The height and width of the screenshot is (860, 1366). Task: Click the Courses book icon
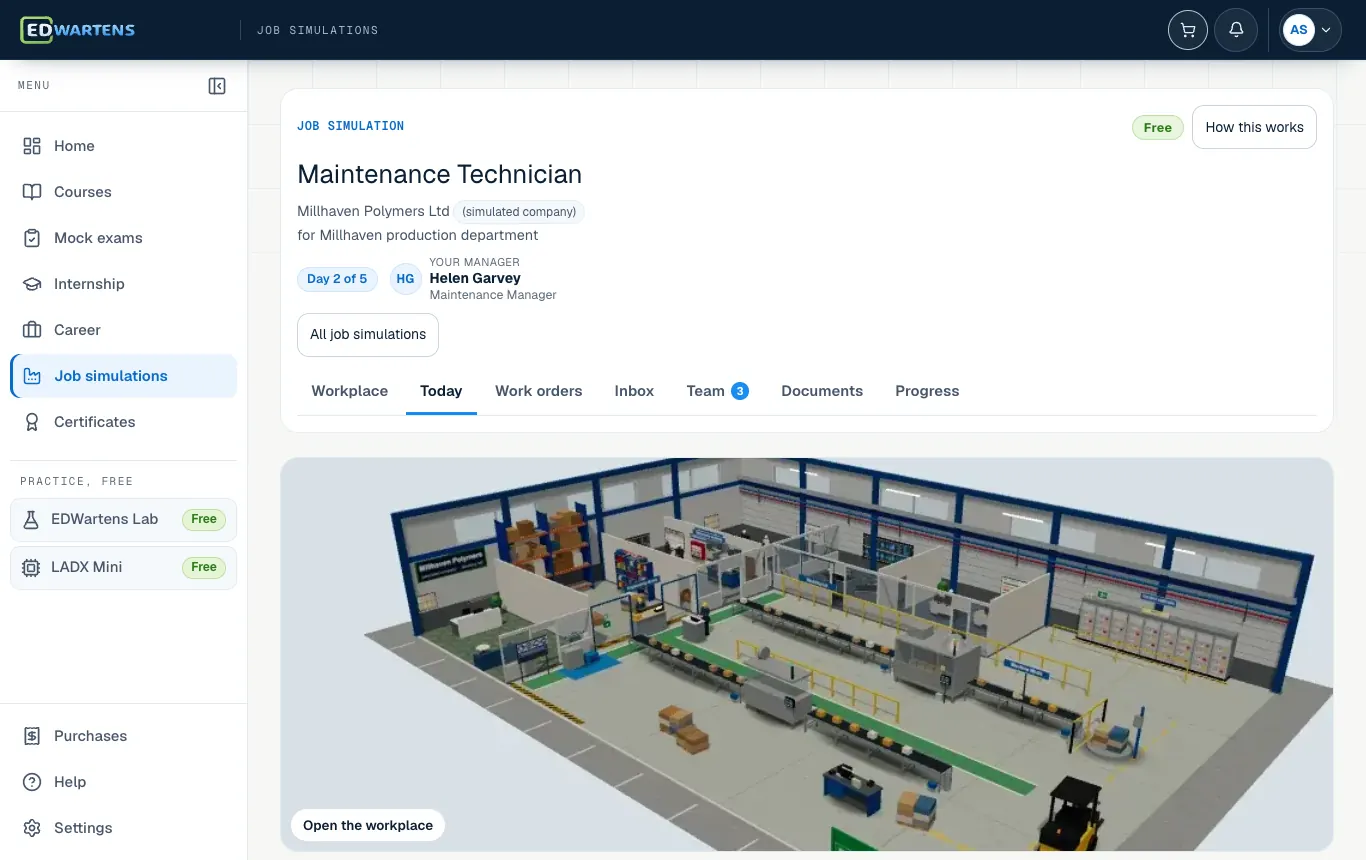32,192
